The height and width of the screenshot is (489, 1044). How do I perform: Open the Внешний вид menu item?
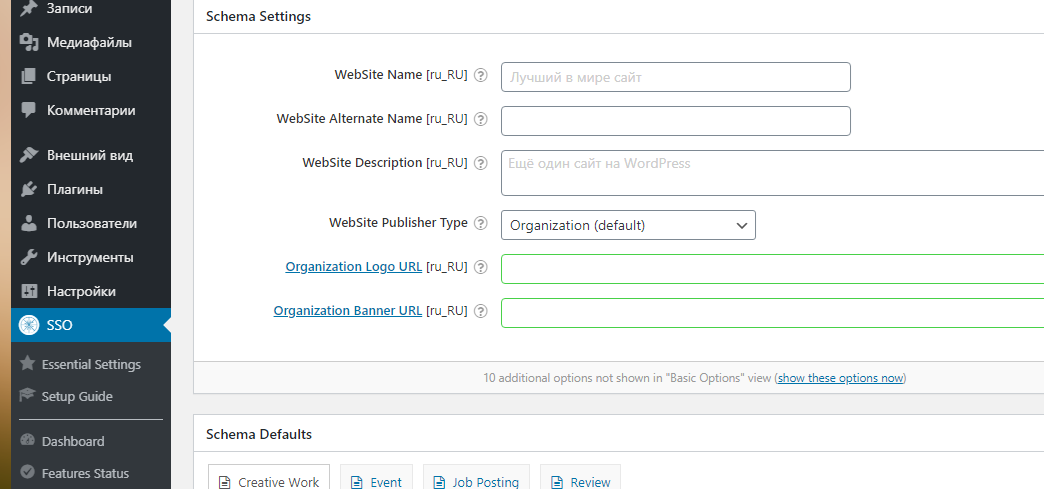[91, 155]
